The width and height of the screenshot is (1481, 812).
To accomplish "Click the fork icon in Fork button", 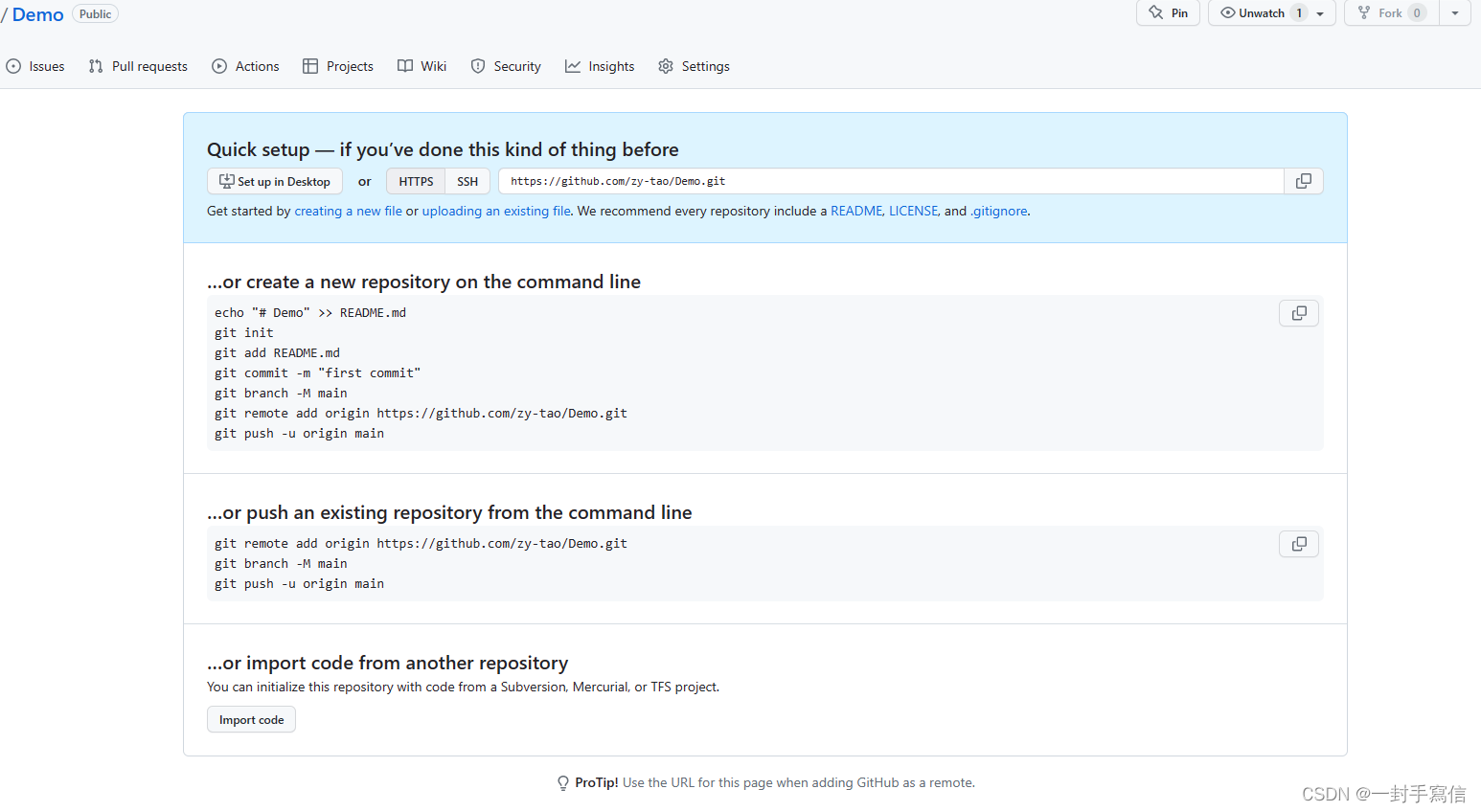I will tap(1364, 12).
